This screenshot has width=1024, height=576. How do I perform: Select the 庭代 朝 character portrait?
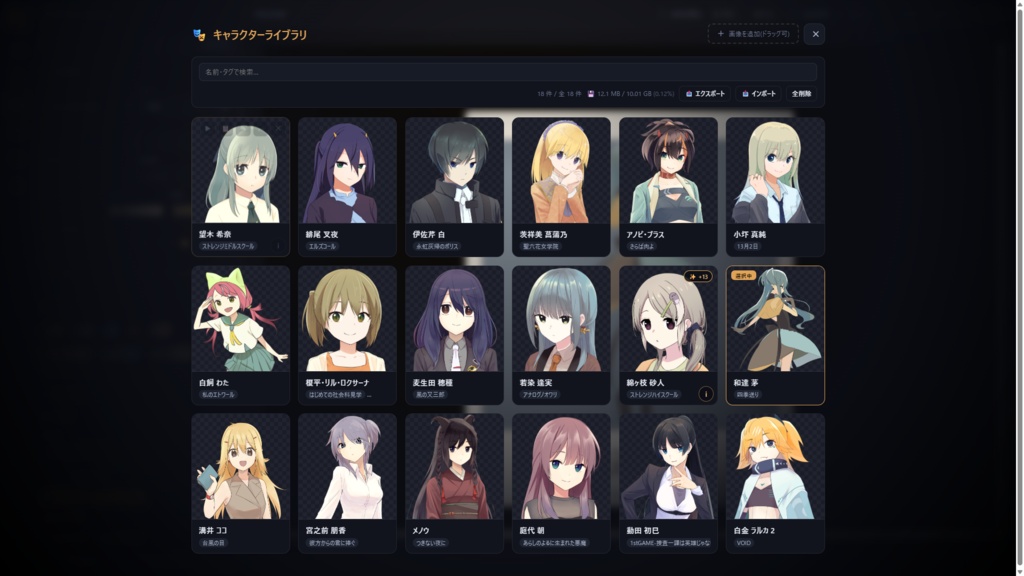click(561, 467)
